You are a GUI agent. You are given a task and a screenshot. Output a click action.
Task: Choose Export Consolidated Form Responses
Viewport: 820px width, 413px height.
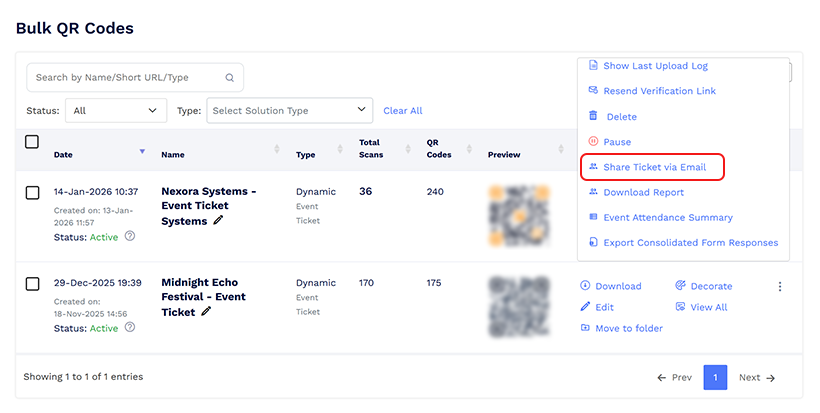coord(684,243)
